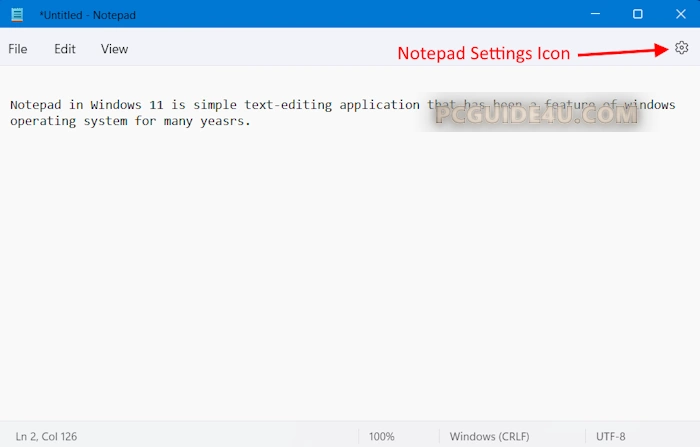Click the UTF-8 encoding indicator
The image size is (700, 447).
[611, 436]
